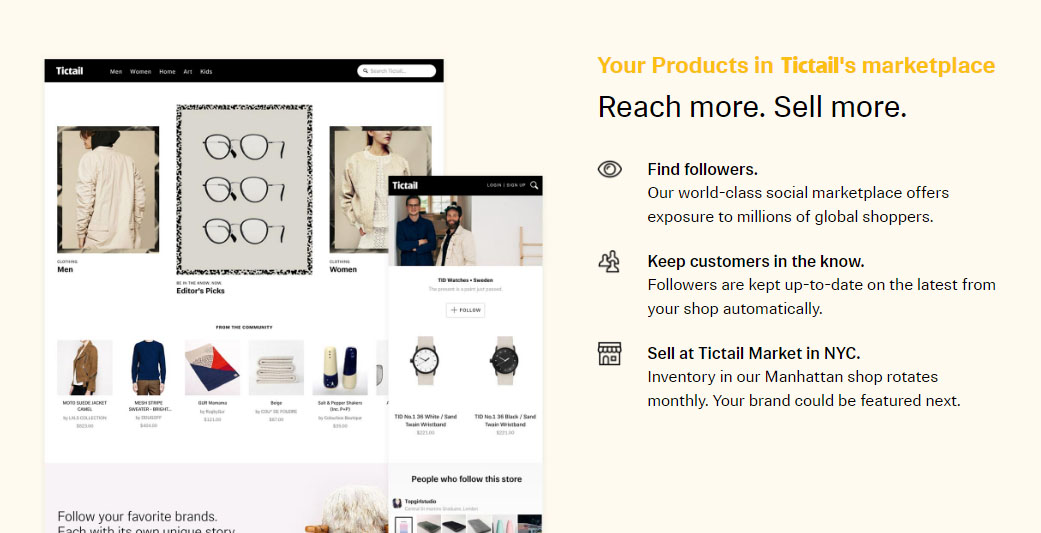This screenshot has height=533, width=1041.
Task: Click the magnifier icon in mobile Tictail header
Action: click(534, 185)
